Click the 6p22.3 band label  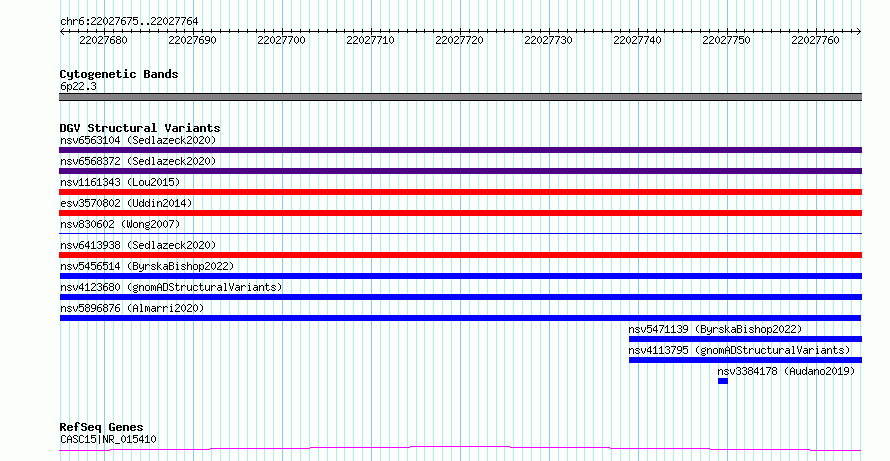(78, 86)
